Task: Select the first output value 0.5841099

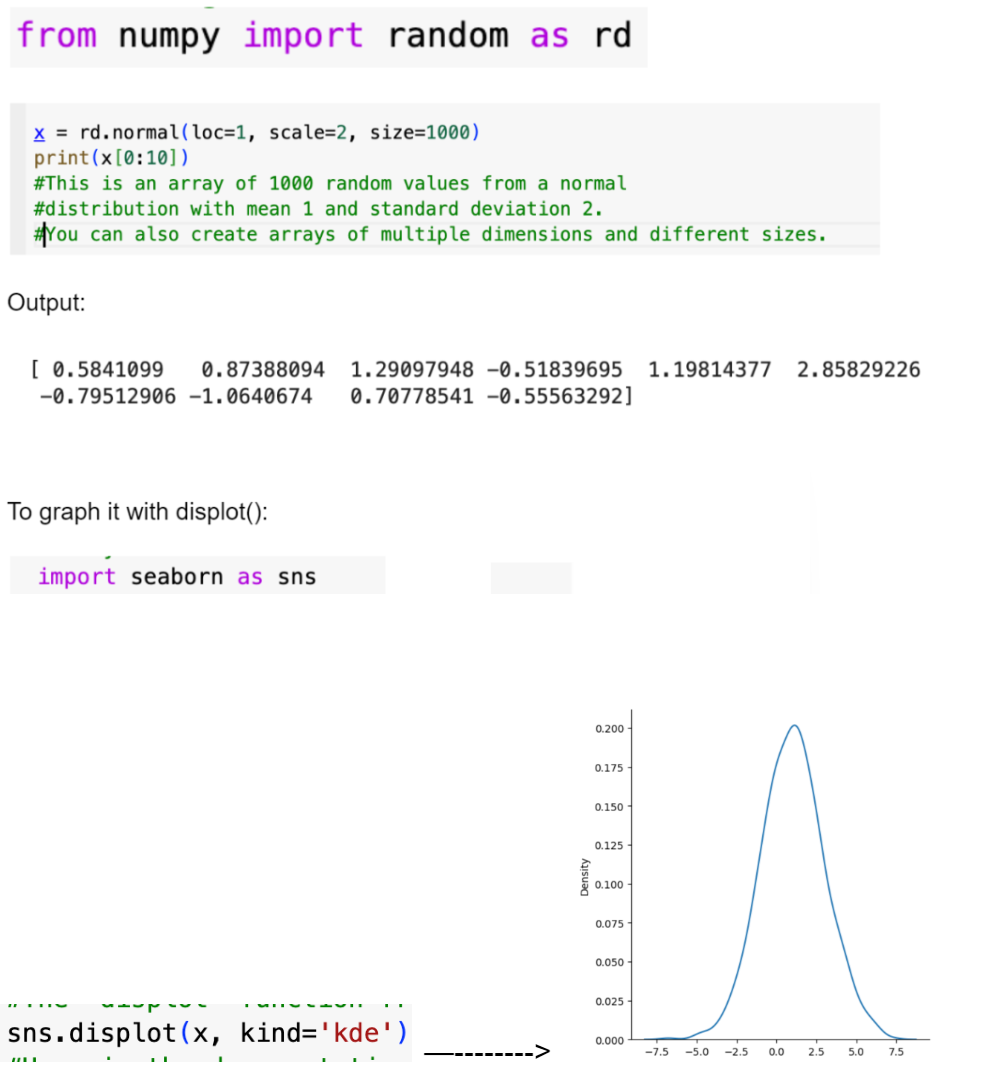Action: pyautogui.click(x=108, y=370)
